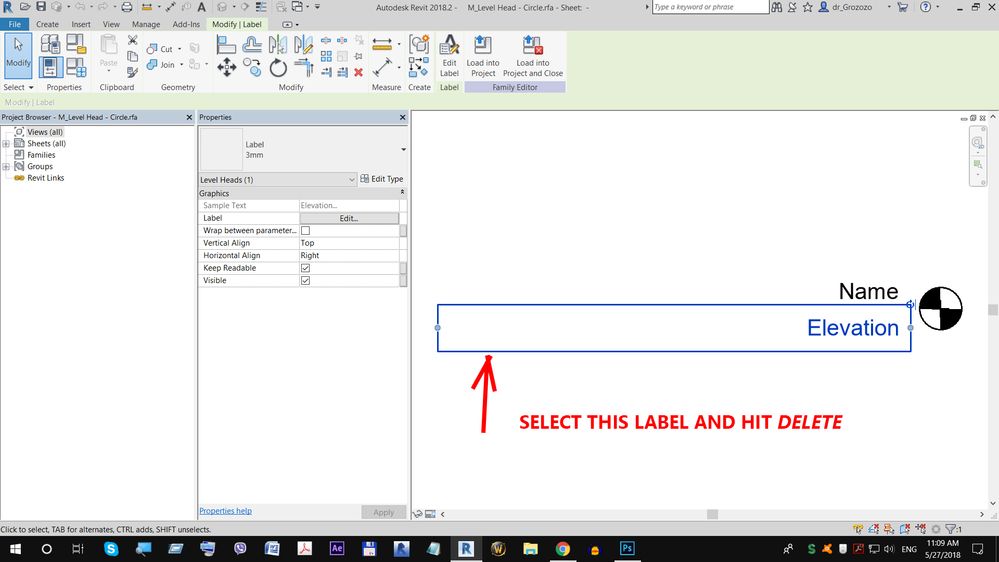Open Chrome from the Windows taskbar

tap(562, 549)
